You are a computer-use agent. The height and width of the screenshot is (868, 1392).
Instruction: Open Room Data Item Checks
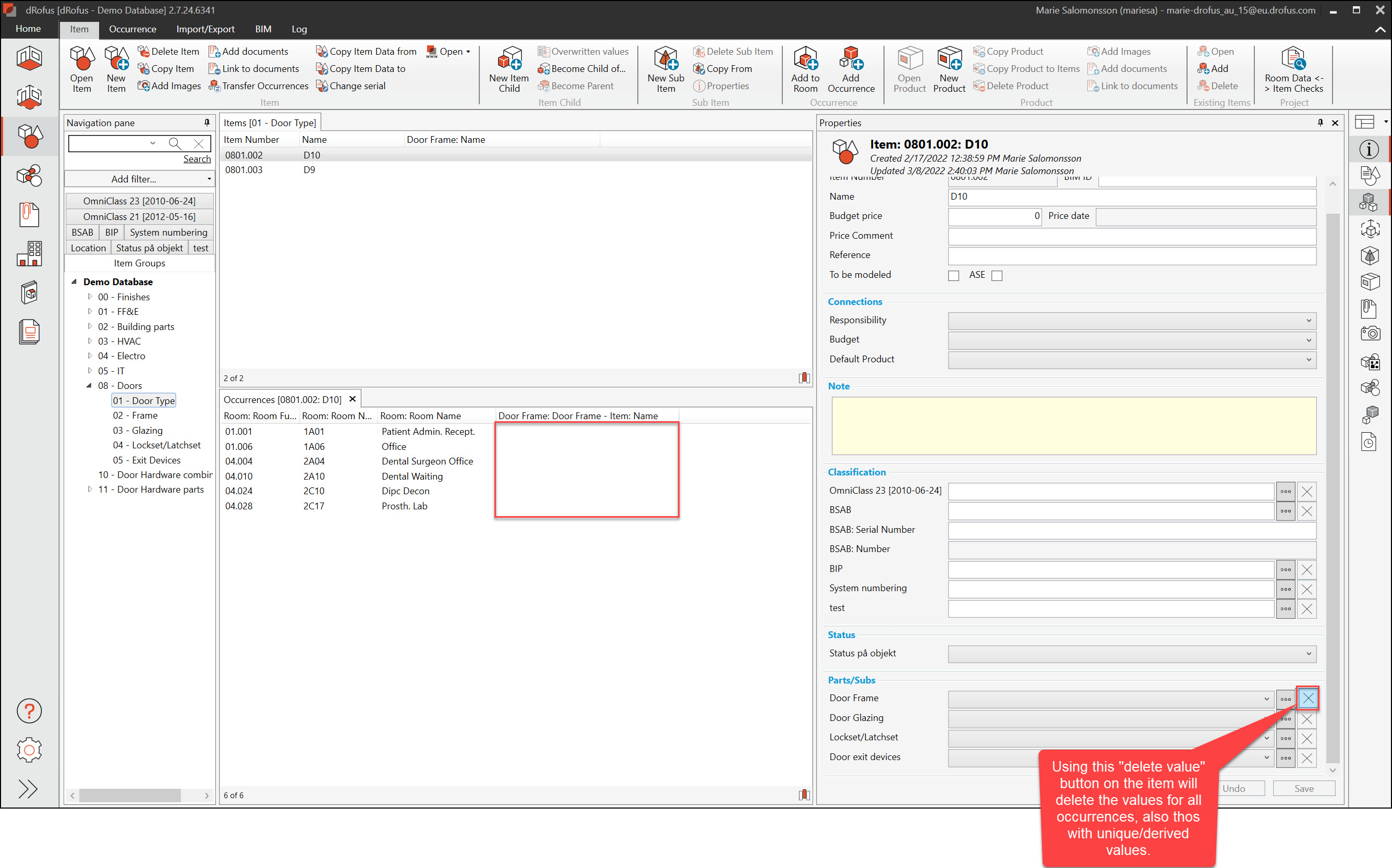1293,69
